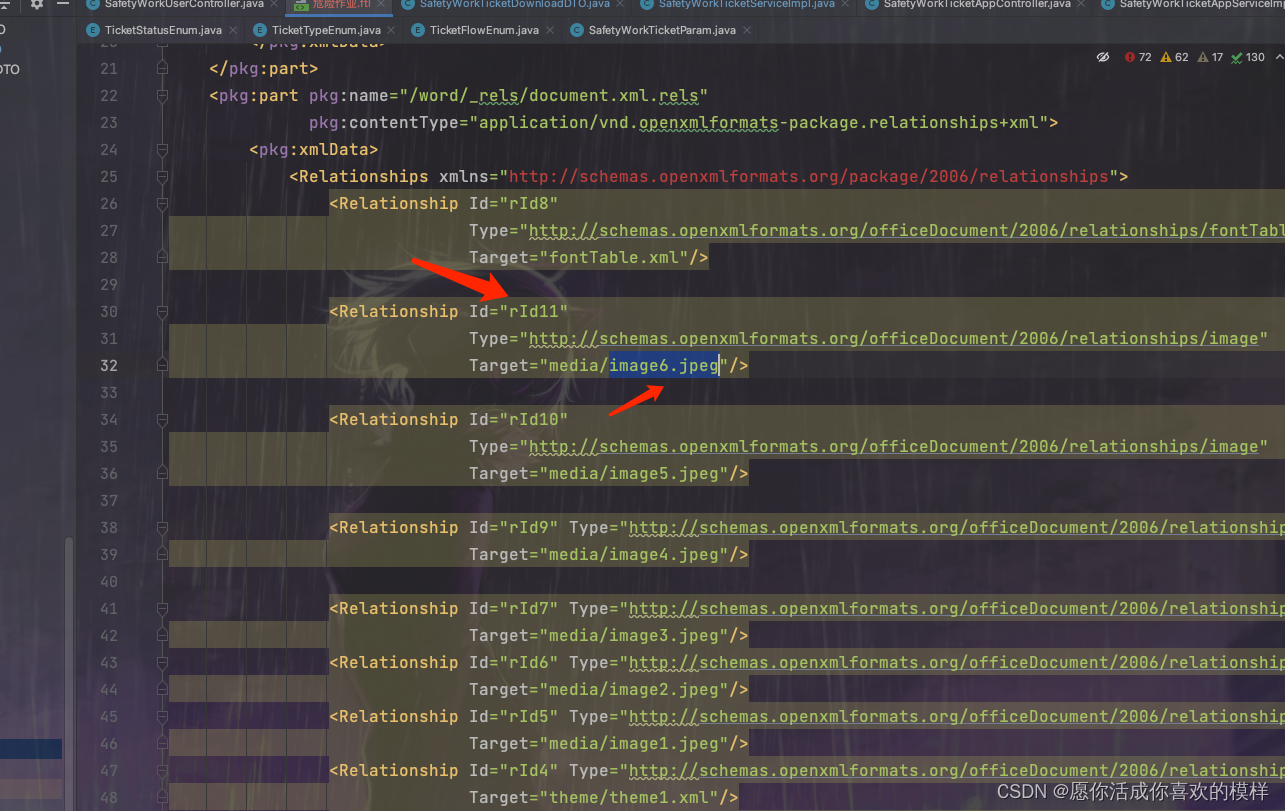
Task: Click the media/image2.jpeg target value
Action: 634,690
